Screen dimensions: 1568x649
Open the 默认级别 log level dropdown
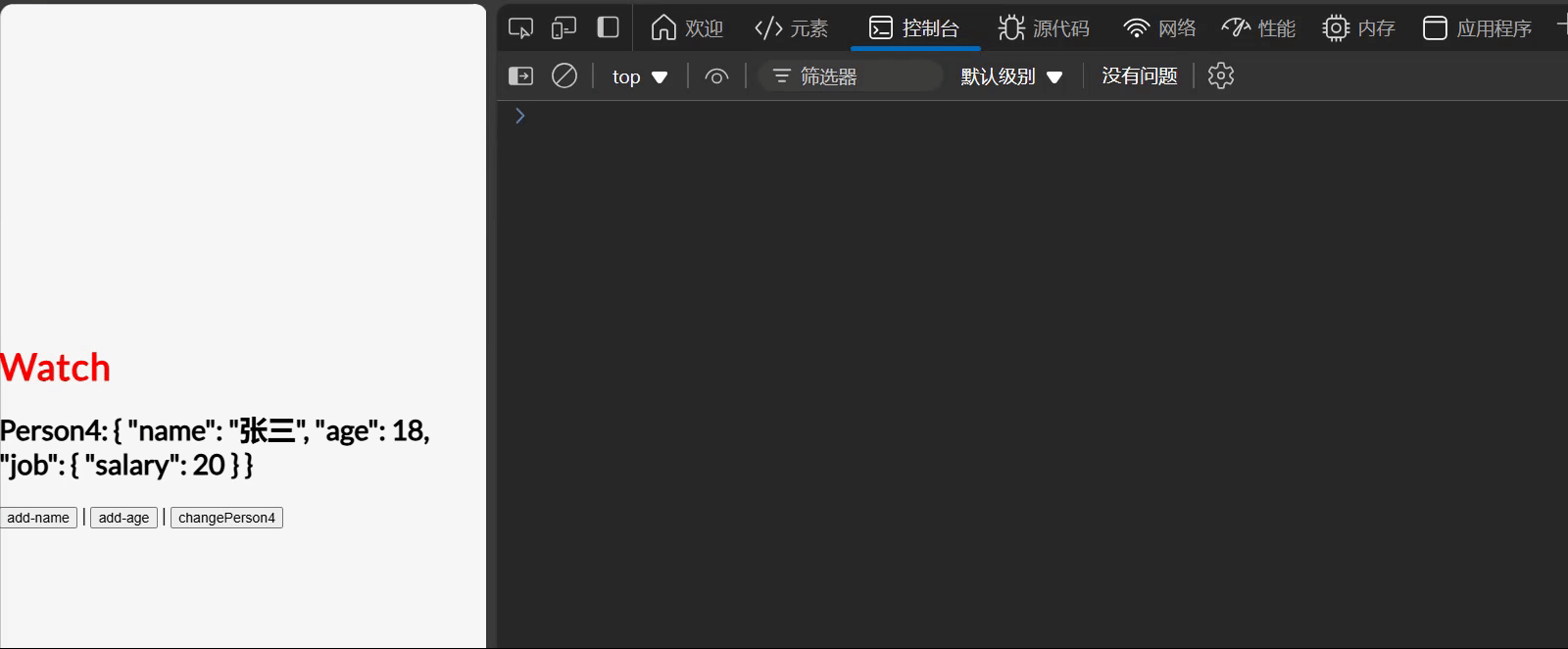[1011, 76]
